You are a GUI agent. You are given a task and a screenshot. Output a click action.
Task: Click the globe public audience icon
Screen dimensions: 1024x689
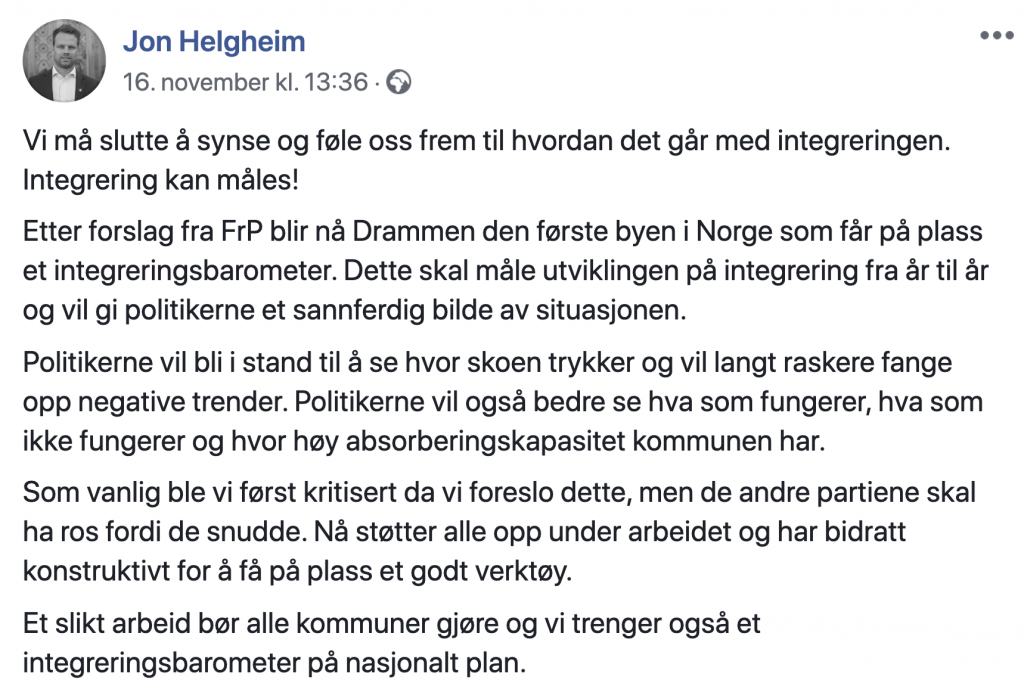pyautogui.click(x=399, y=82)
